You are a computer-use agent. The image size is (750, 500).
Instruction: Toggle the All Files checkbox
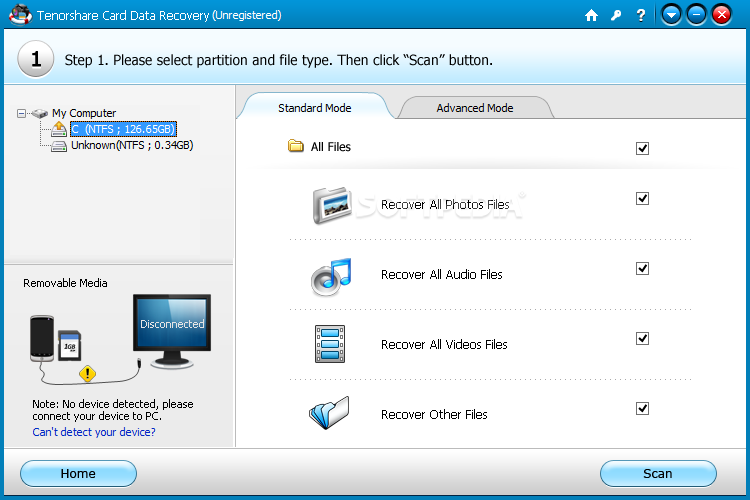(x=642, y=148)
